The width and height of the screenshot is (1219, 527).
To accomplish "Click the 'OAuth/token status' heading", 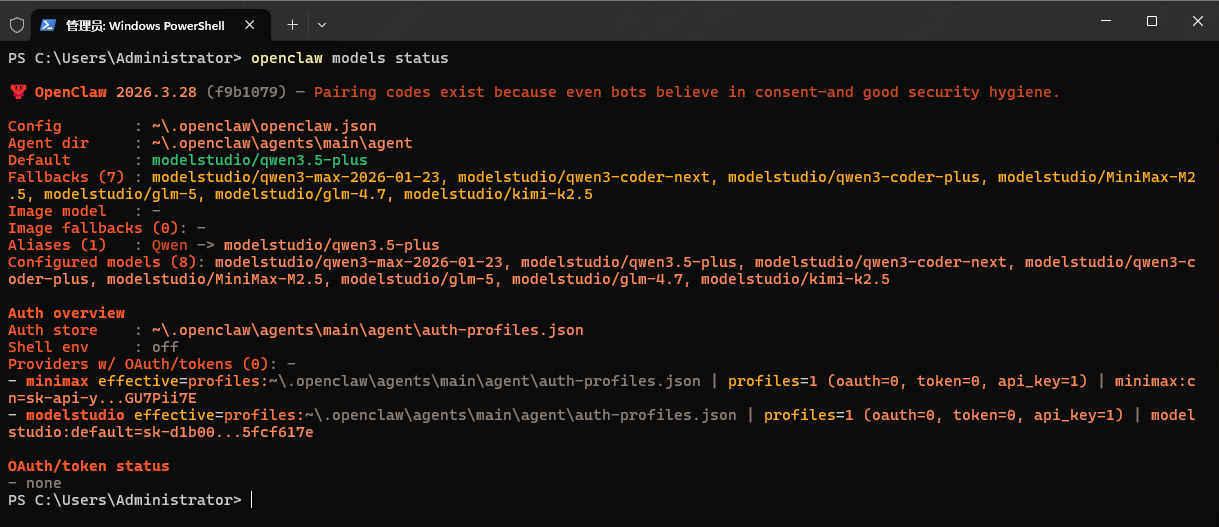I will tap(89, 466).
